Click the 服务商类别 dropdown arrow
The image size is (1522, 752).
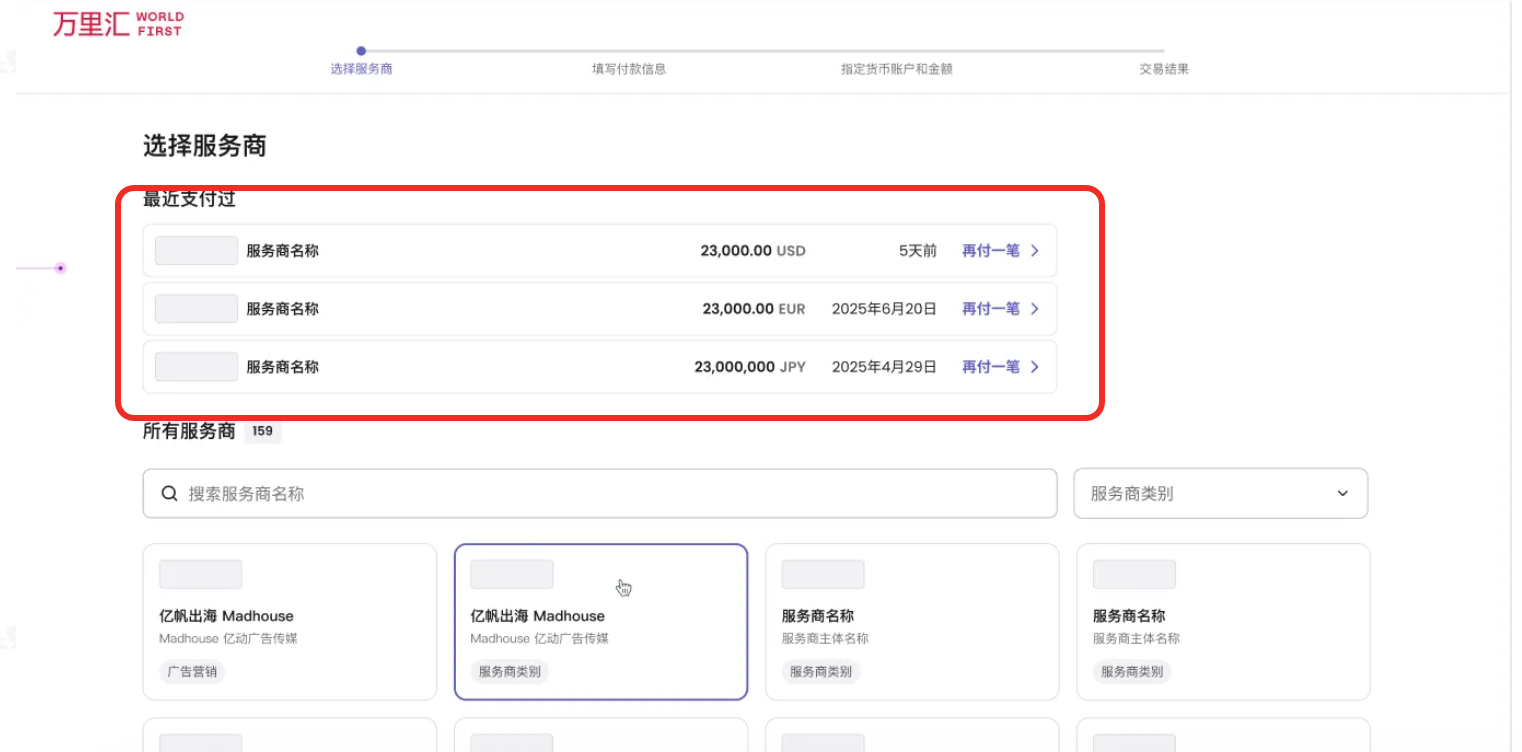1342,494
